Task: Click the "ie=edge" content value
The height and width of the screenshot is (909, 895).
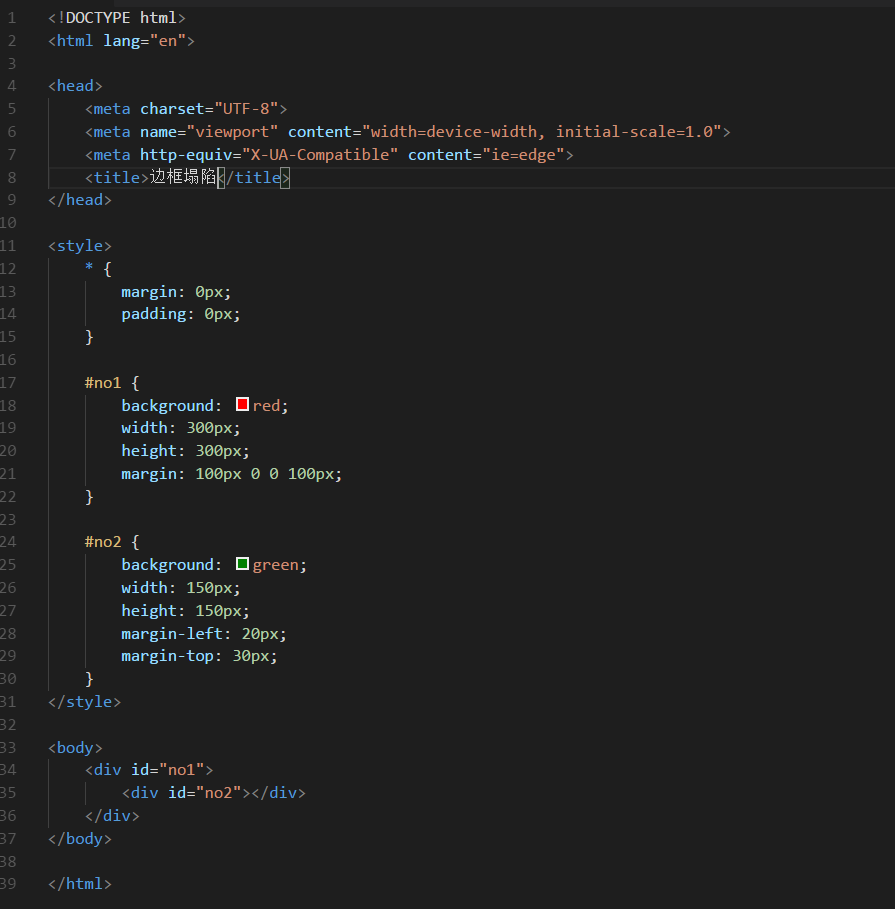Action: [x=524, y=155]
